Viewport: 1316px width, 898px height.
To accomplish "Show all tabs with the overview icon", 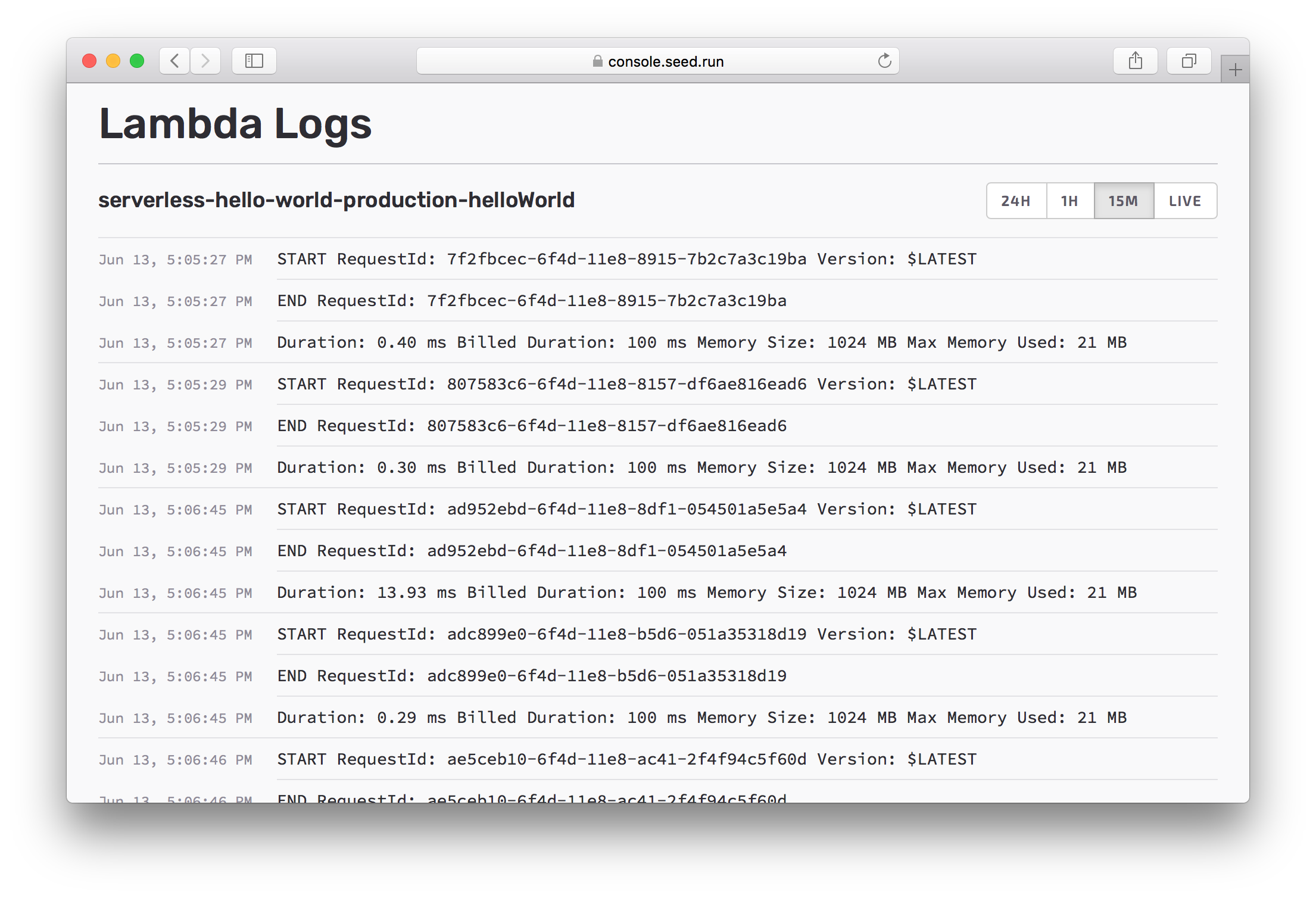I will (x=1189, y=61).
